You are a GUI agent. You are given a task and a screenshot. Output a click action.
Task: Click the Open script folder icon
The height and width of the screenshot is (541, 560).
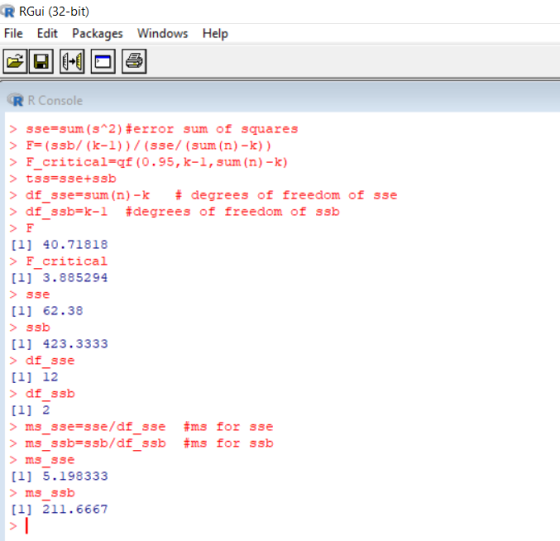15,61
